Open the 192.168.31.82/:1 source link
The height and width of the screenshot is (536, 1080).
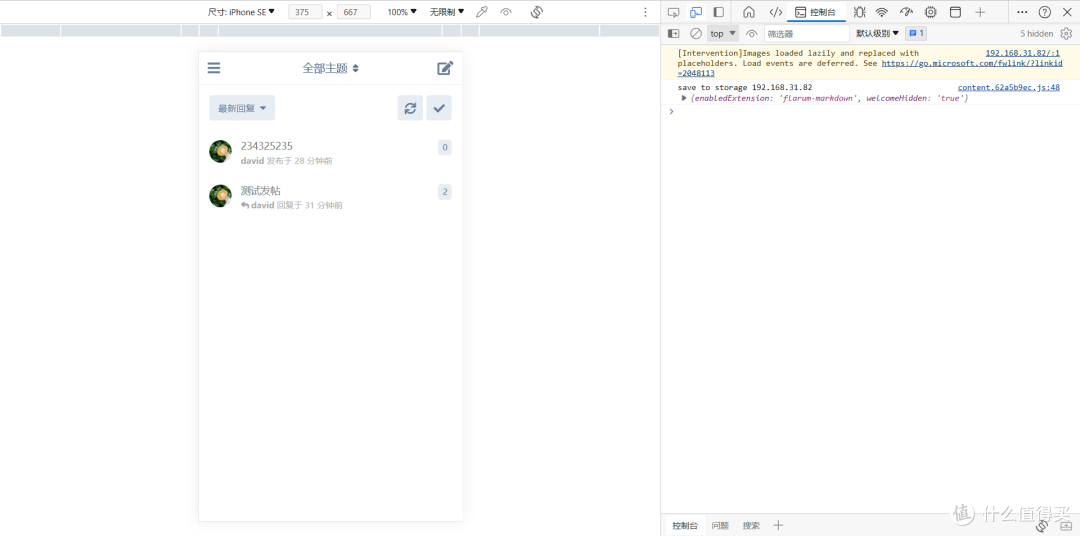point(1022,53)
